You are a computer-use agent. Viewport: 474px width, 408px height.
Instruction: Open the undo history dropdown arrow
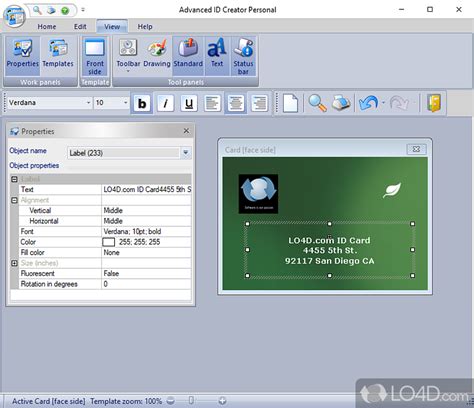(x=383, y=103)
